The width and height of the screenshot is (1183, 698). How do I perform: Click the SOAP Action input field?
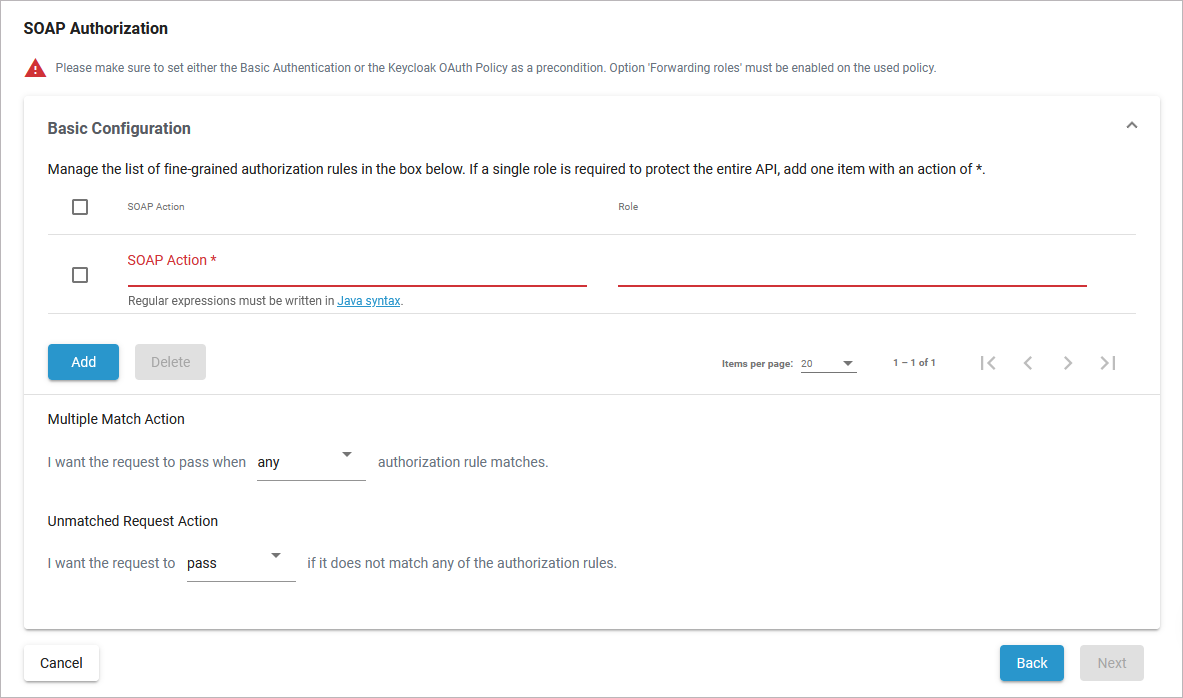pyautogui.click(x=350, y=270)
